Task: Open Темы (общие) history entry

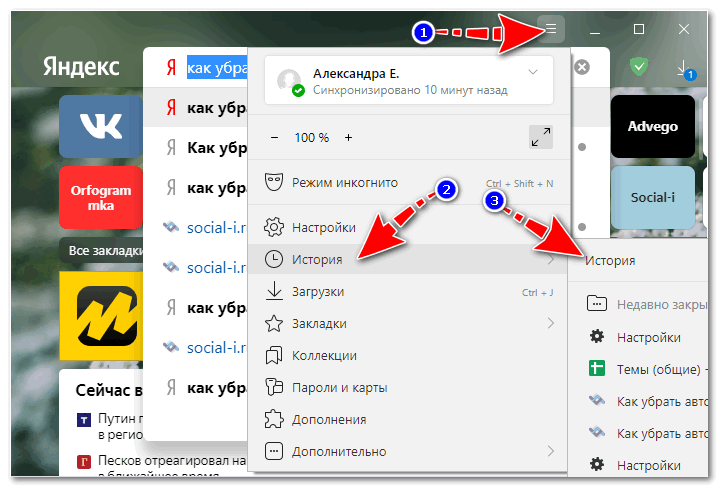Action: point(639,369)
